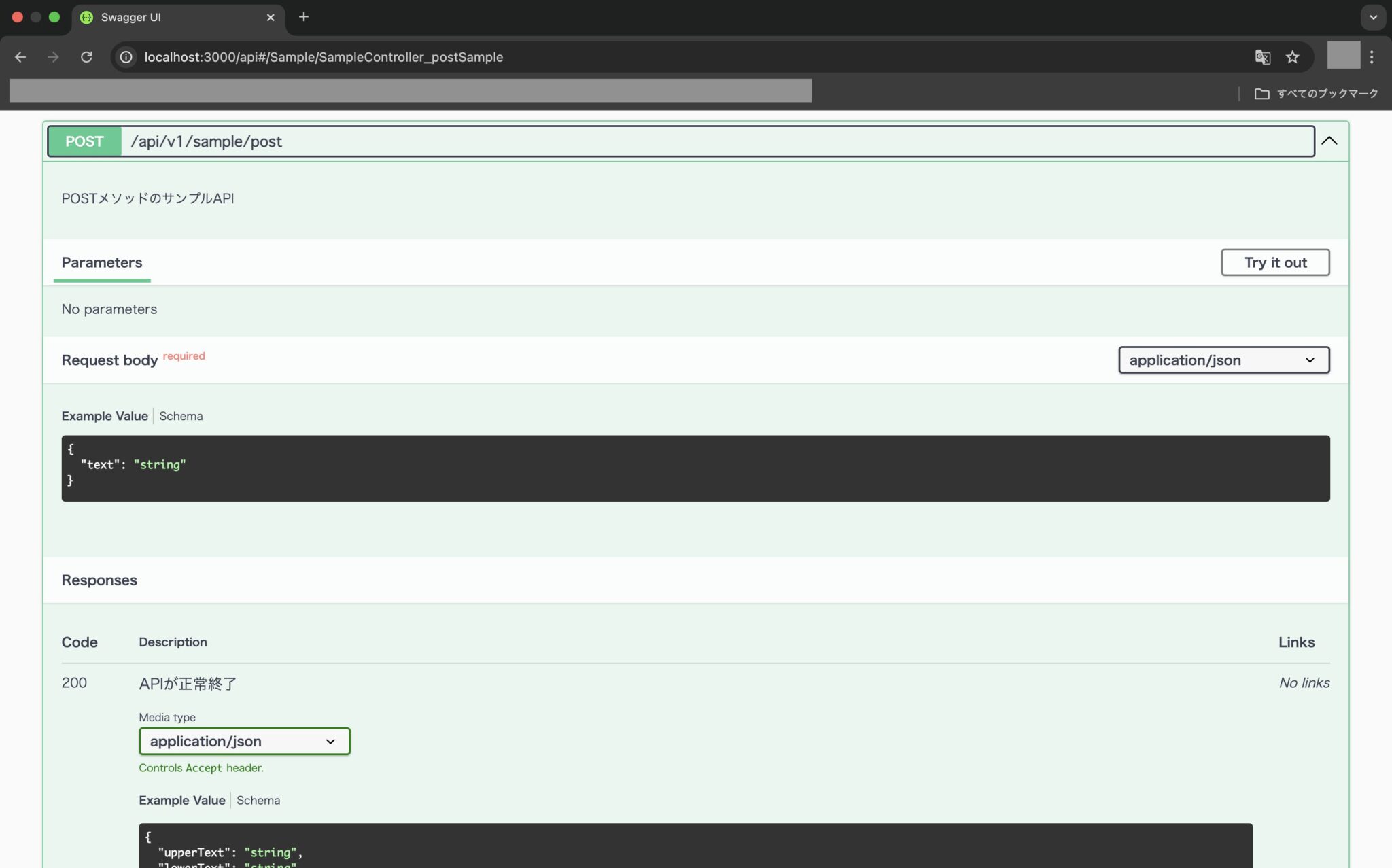
Task: Click the back navigation arrow
Action: pos(20,57)
